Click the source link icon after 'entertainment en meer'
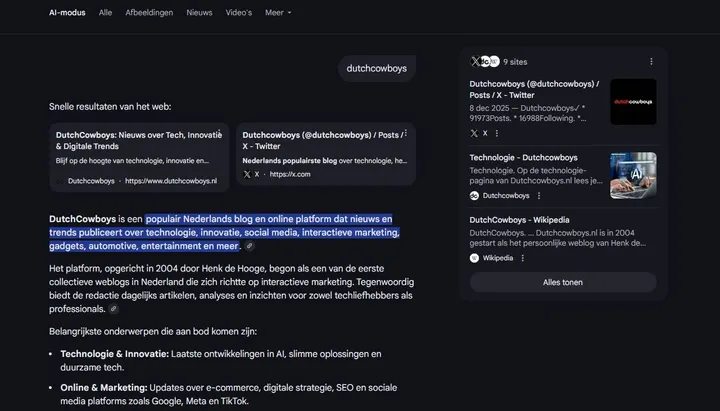 click(249, 246)
